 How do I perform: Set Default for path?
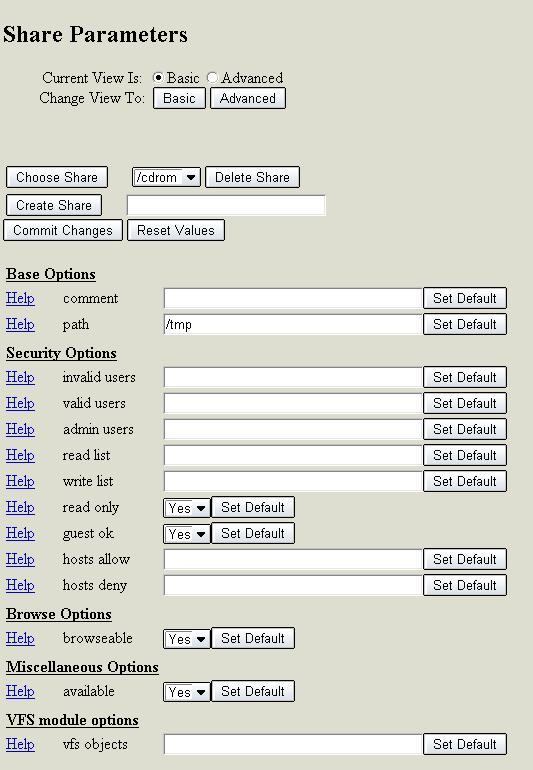[x=465, y=324]
